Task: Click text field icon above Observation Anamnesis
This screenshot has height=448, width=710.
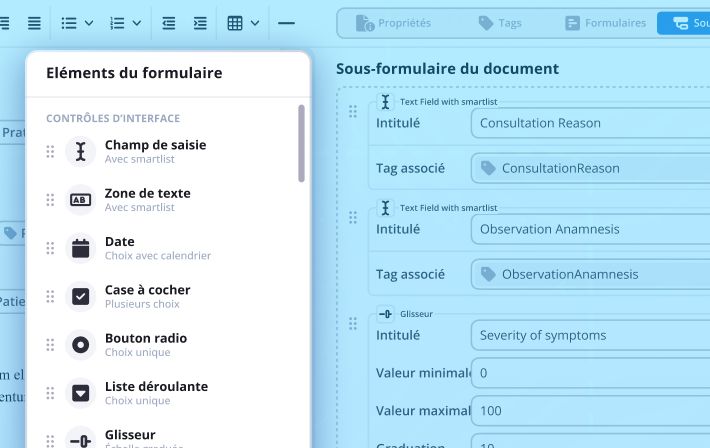Action: 385,208
